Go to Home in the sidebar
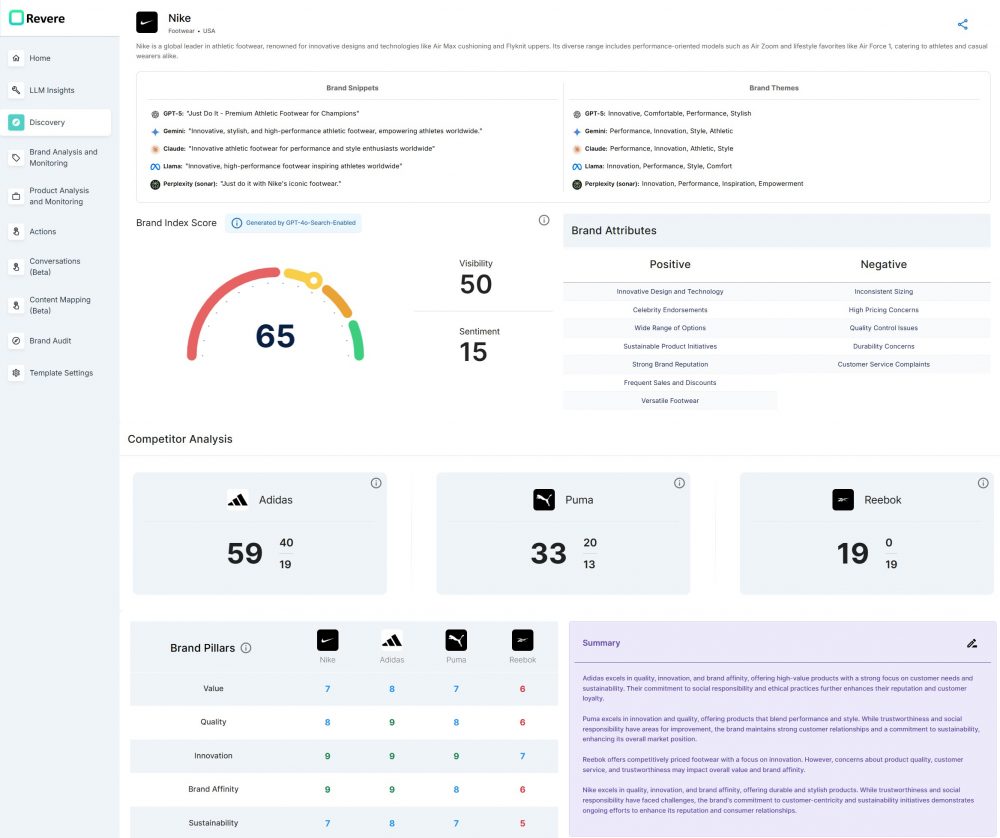The height and width of the screenshot is (838, 1000). coord(40,58)
